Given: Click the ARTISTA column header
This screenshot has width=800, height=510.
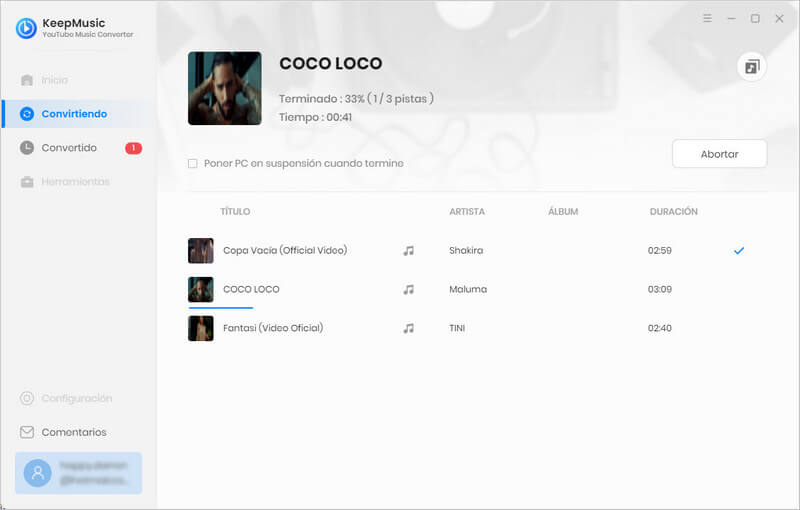Looking at the screenshot, I should click(467, 211).
